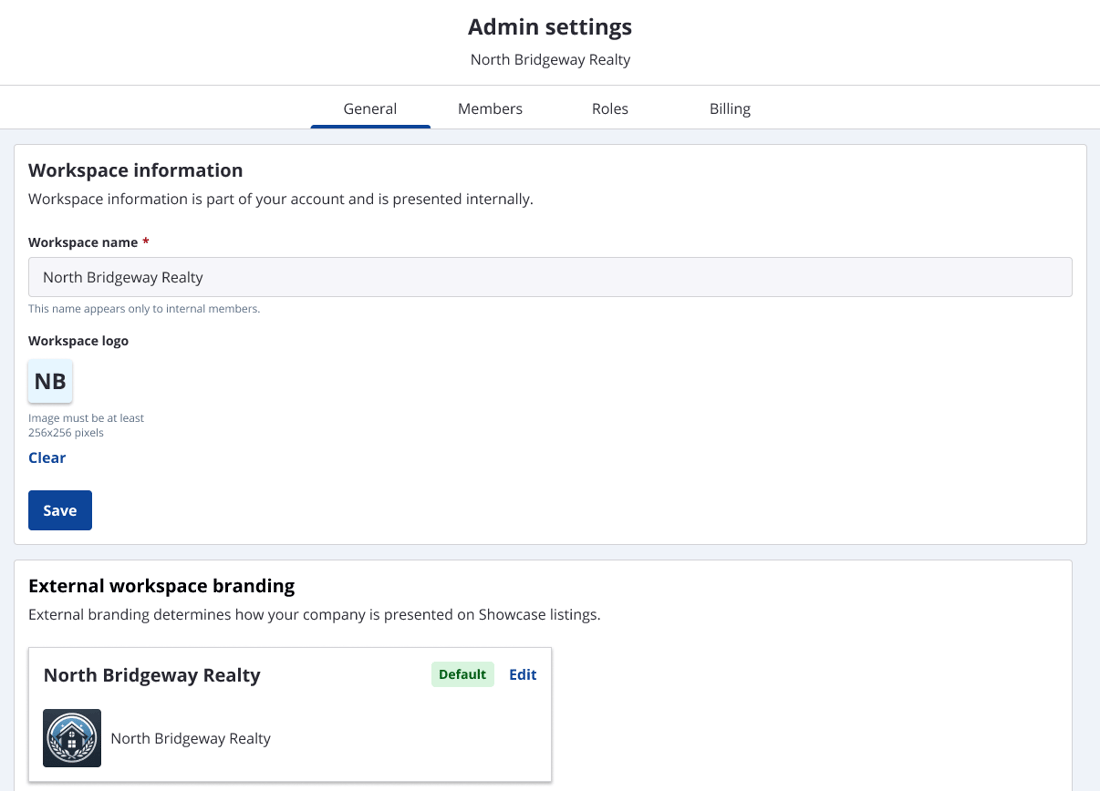The width and height of the screenshot is (1100, 791).
Task: Save the workspace information
Action: [x=59, y=510]
